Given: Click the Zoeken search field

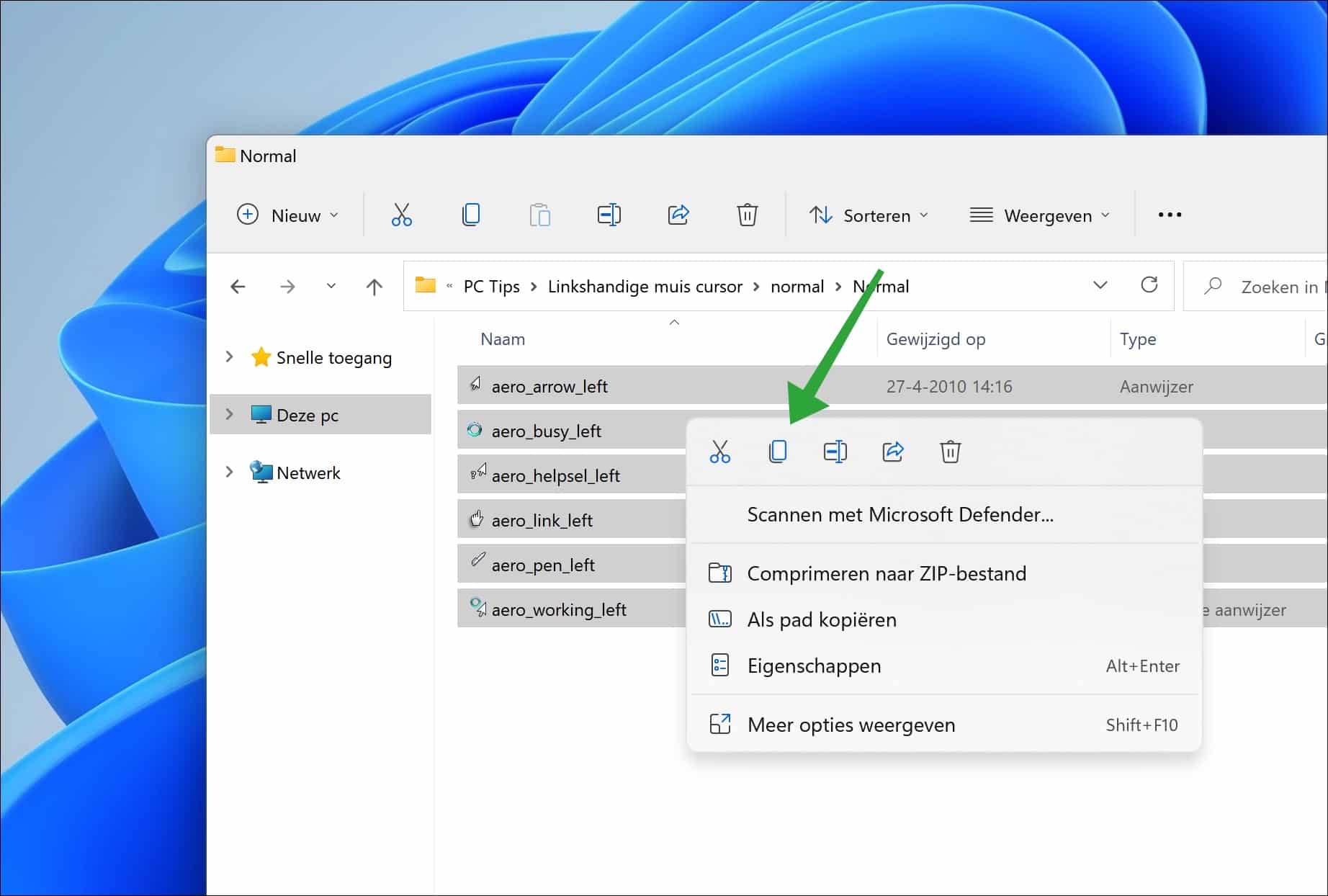Looking at the screenshot, I should (1256, 287).
